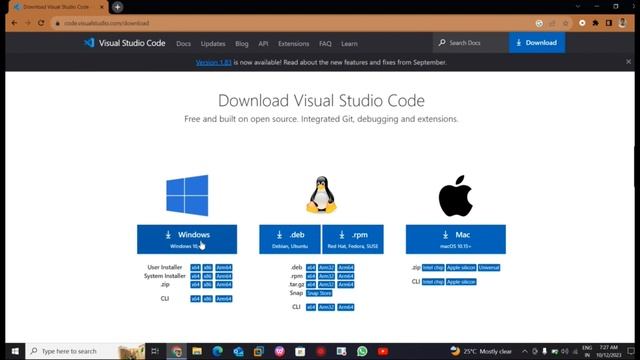Click the taskbar search box
Image resolution: width=640 pixels, height=360 pixels.
click(85, 351)
